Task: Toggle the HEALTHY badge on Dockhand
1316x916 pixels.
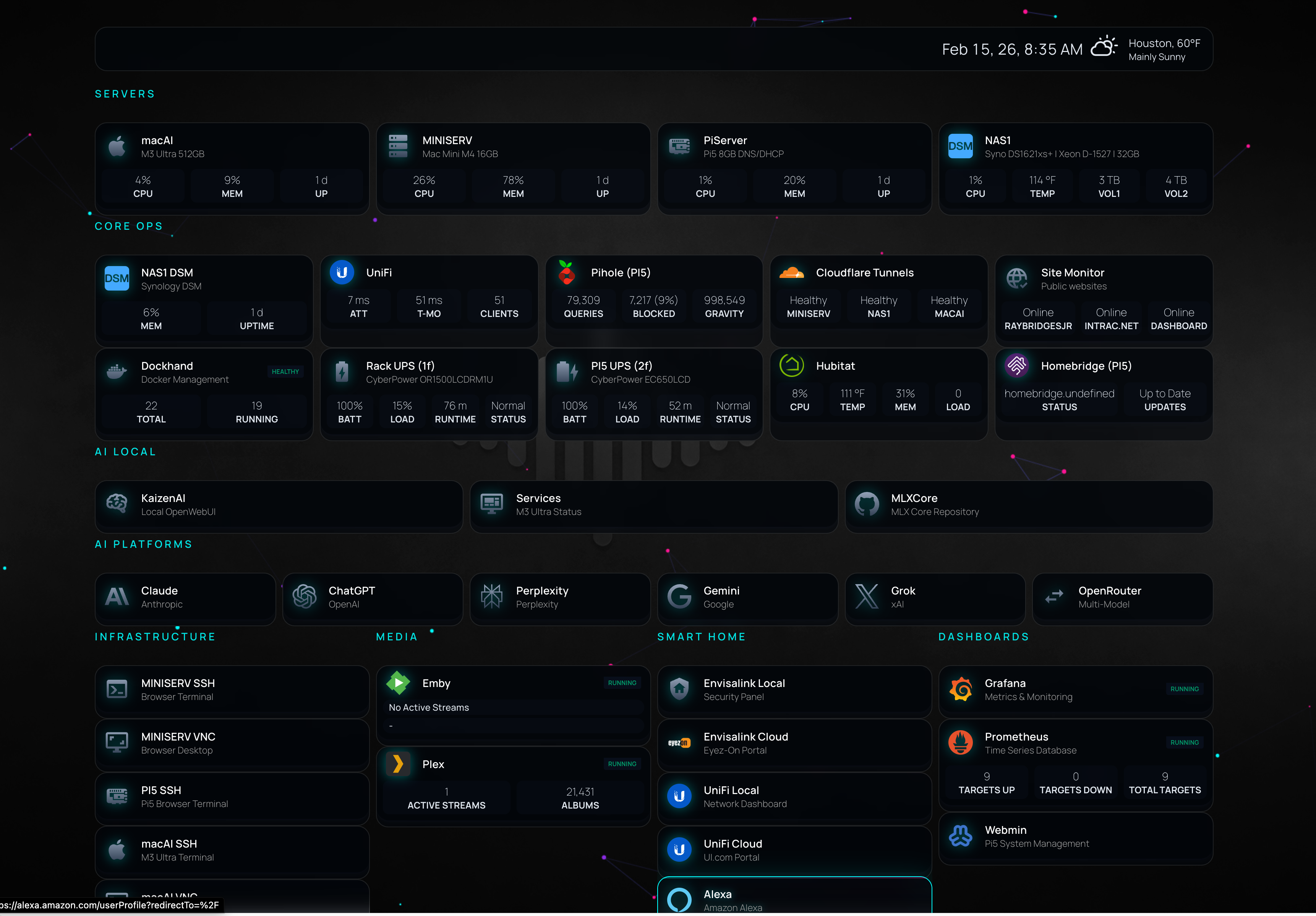Action: click(x=285, y=371)
